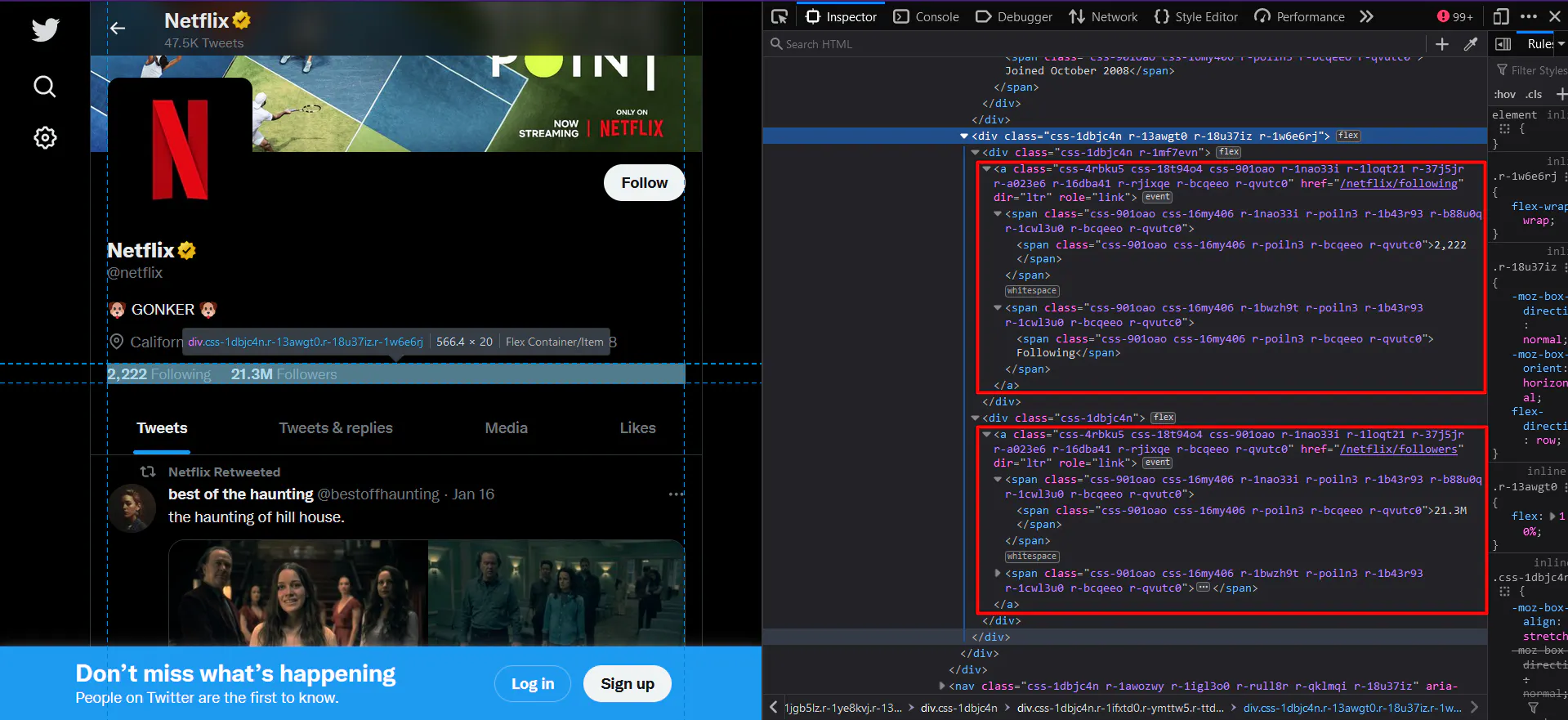Click the retweet icon beside Netflix Retweeted

[x=148, y=472]
